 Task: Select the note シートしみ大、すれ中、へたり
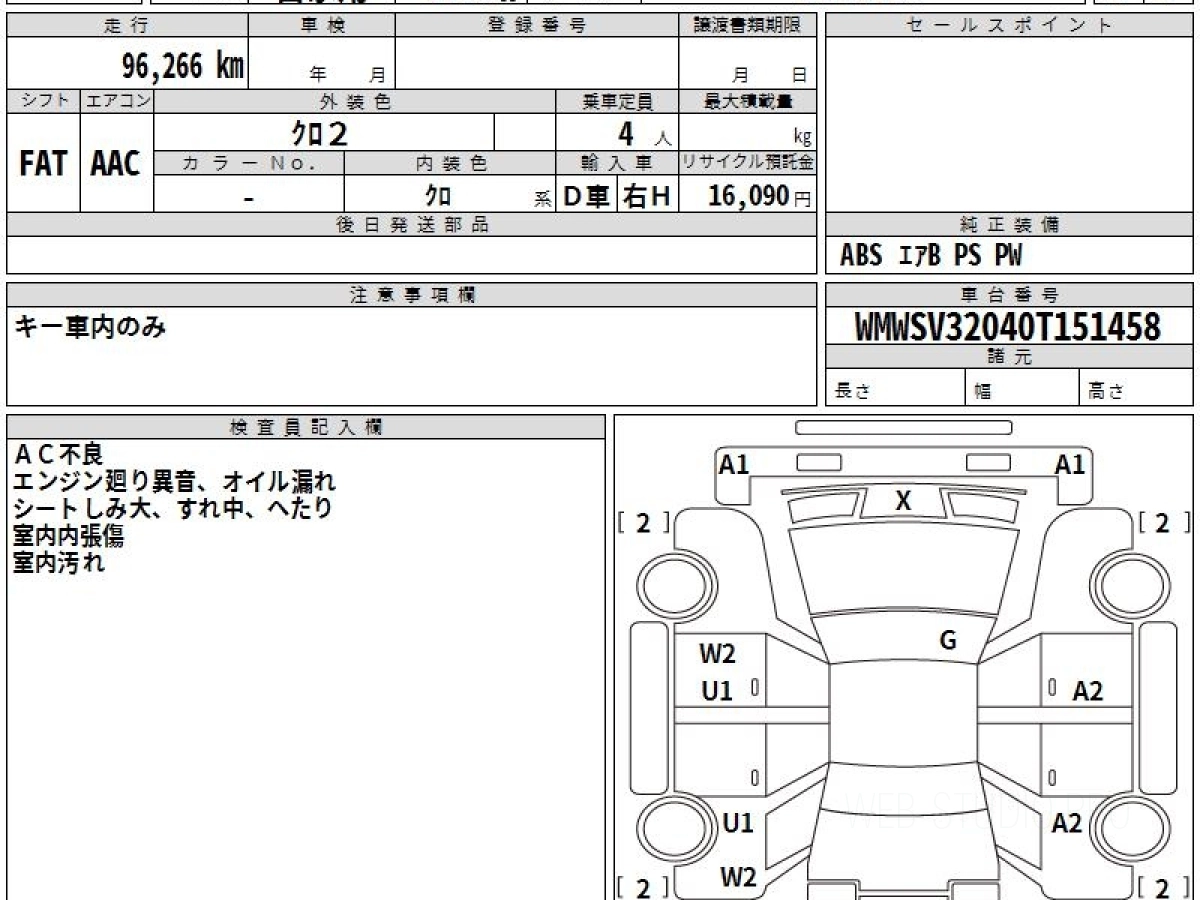tap(172, 508)
